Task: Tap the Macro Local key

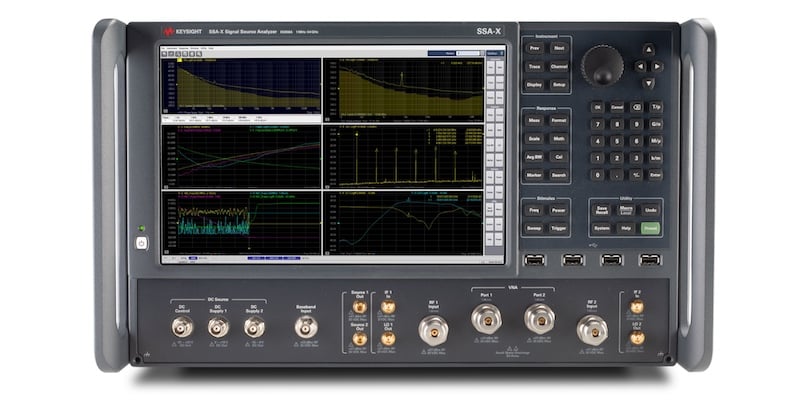Action: click(x=626, y=210)
